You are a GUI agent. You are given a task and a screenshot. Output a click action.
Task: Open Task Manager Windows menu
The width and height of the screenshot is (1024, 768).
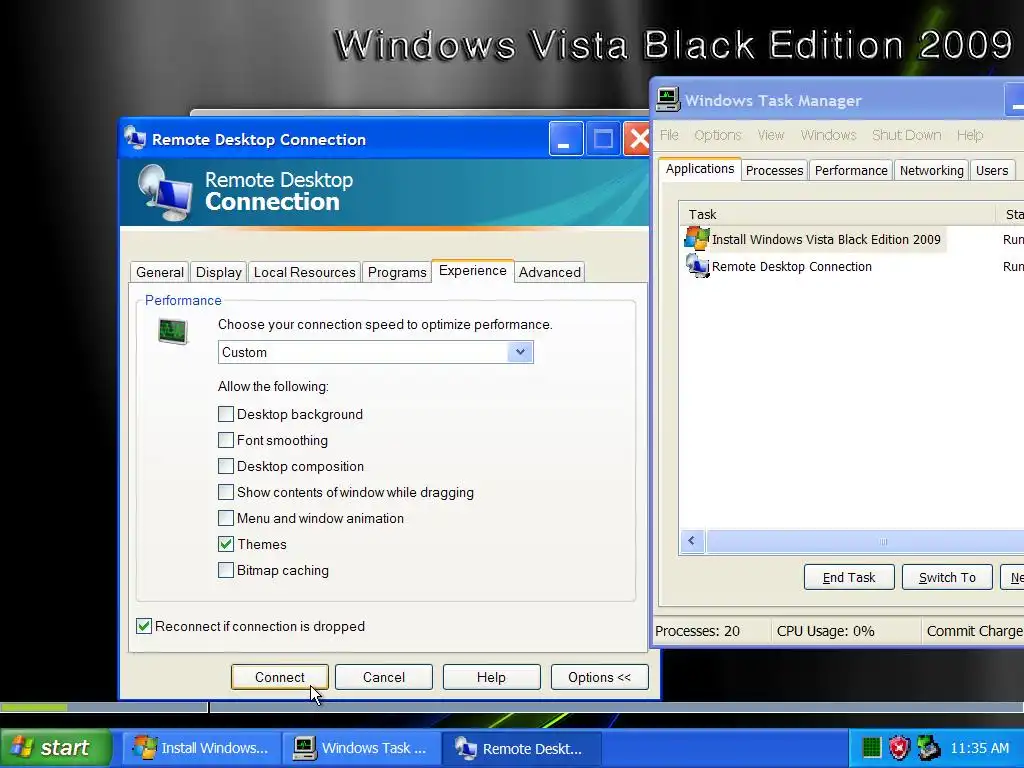(x=828, y=135)
